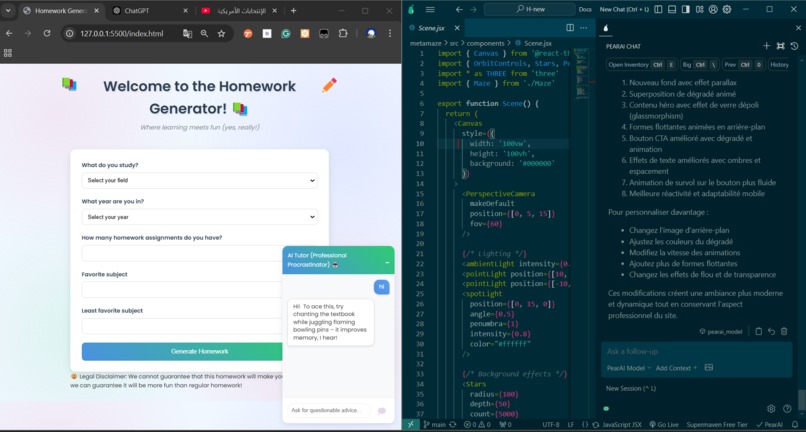
Task: Open the Chrome profile avatar
Action: 371,33
